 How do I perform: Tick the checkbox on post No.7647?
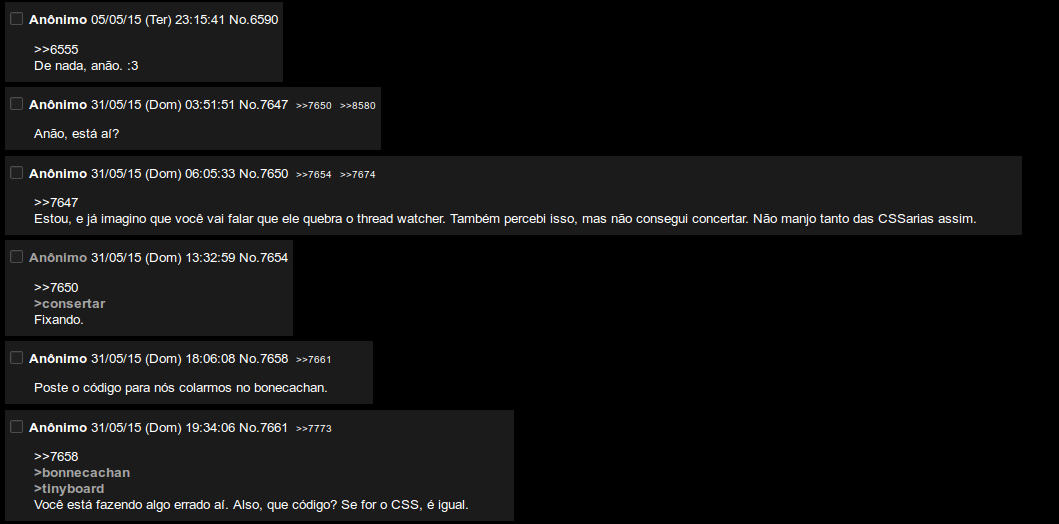(x=17, y=104)
